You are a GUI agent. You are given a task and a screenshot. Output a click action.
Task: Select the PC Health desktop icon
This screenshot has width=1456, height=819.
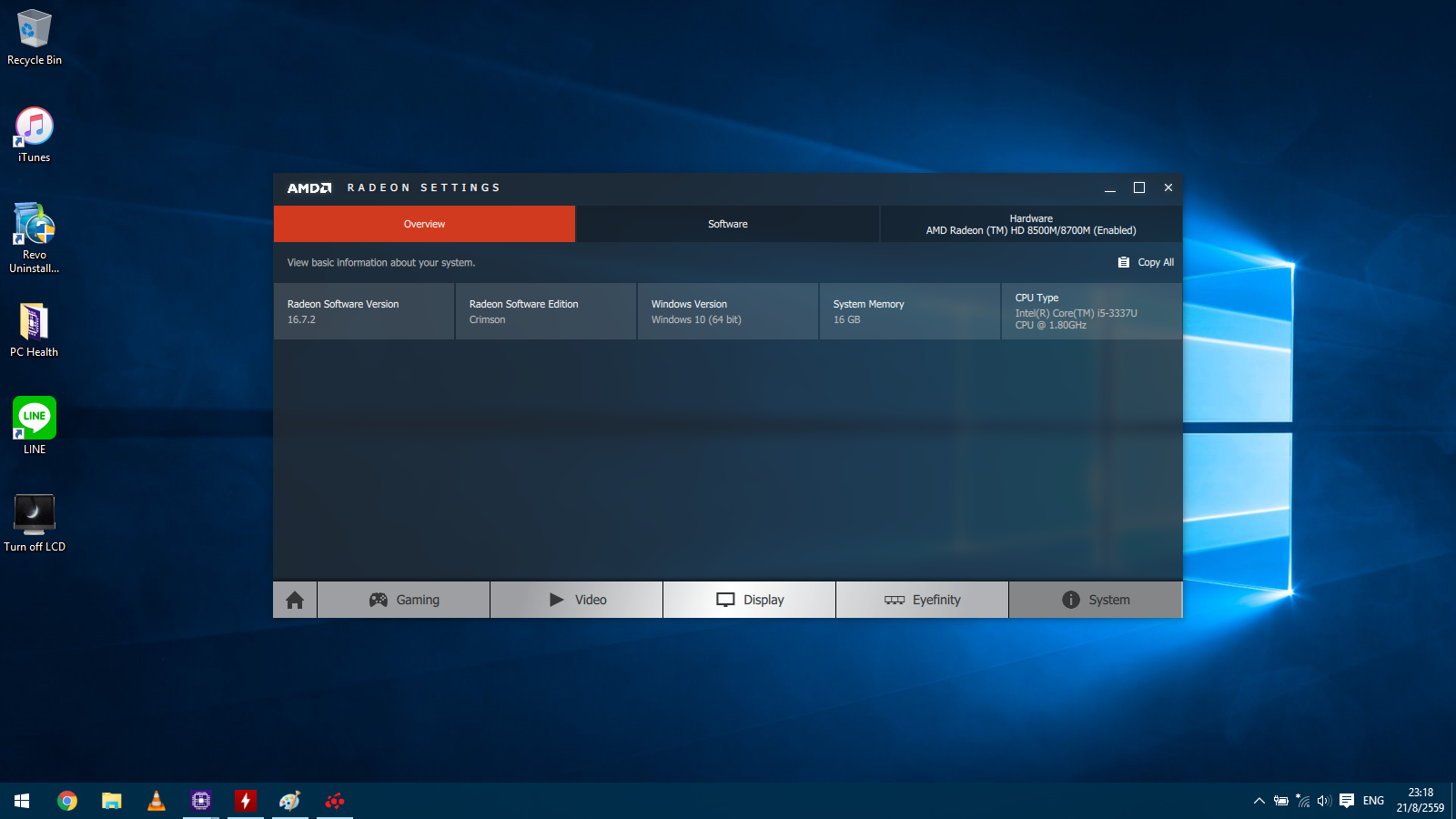click(35, 329)
